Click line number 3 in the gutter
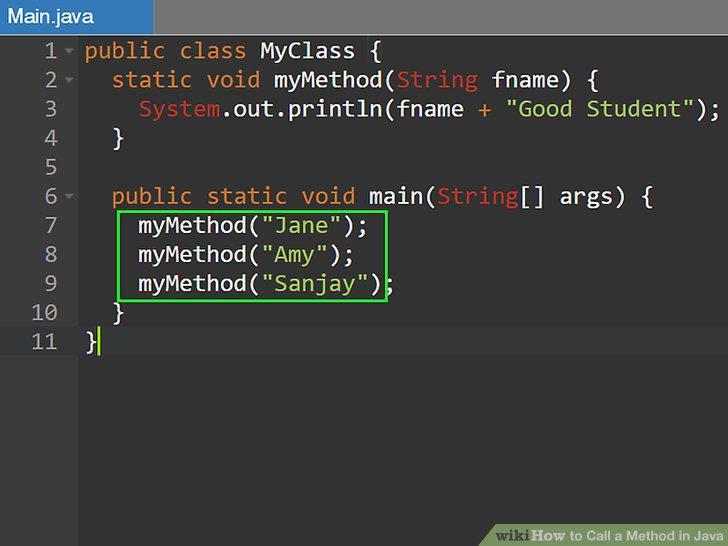This screenshot has height=546, width=728. [51, 109]
